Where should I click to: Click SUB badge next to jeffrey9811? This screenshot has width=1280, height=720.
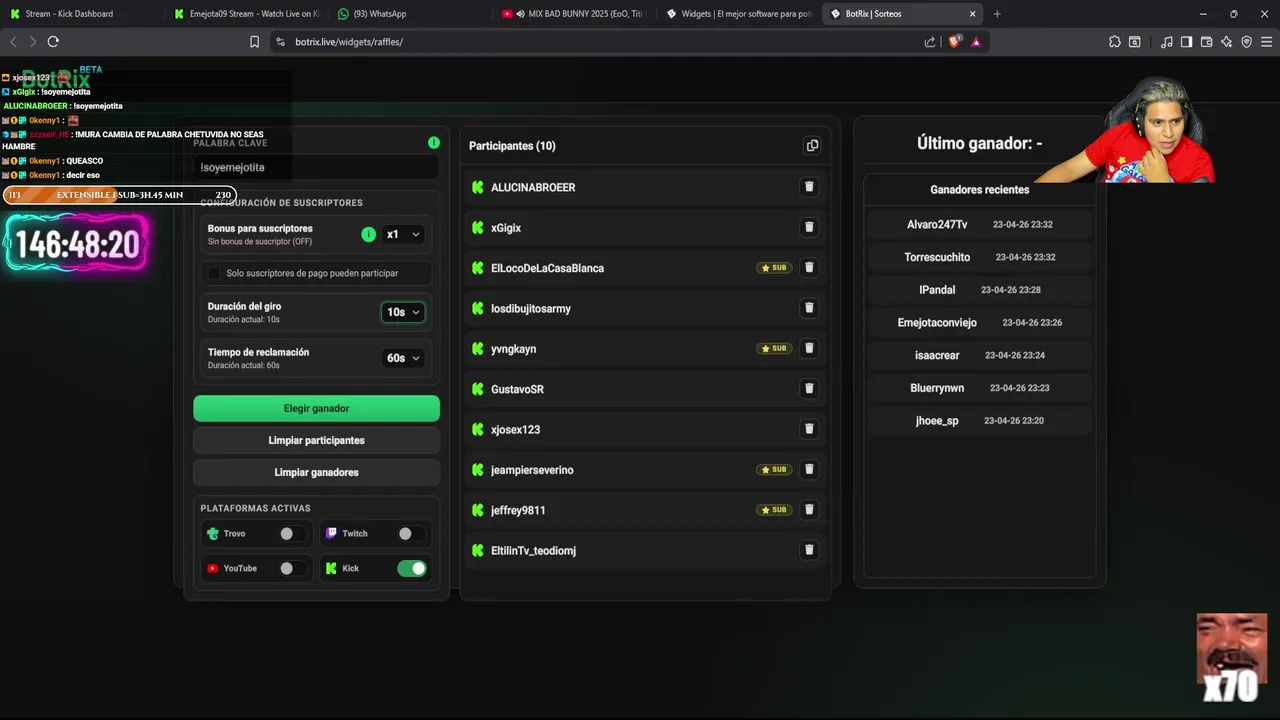774,510
